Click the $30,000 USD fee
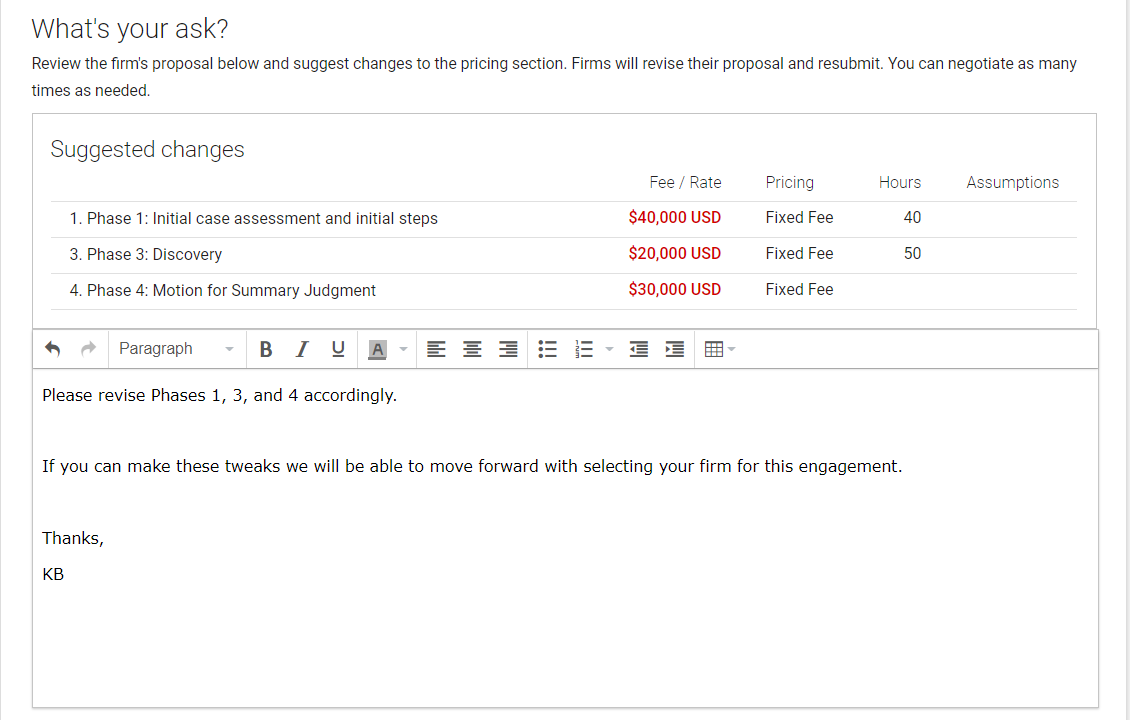 point(675,290)
